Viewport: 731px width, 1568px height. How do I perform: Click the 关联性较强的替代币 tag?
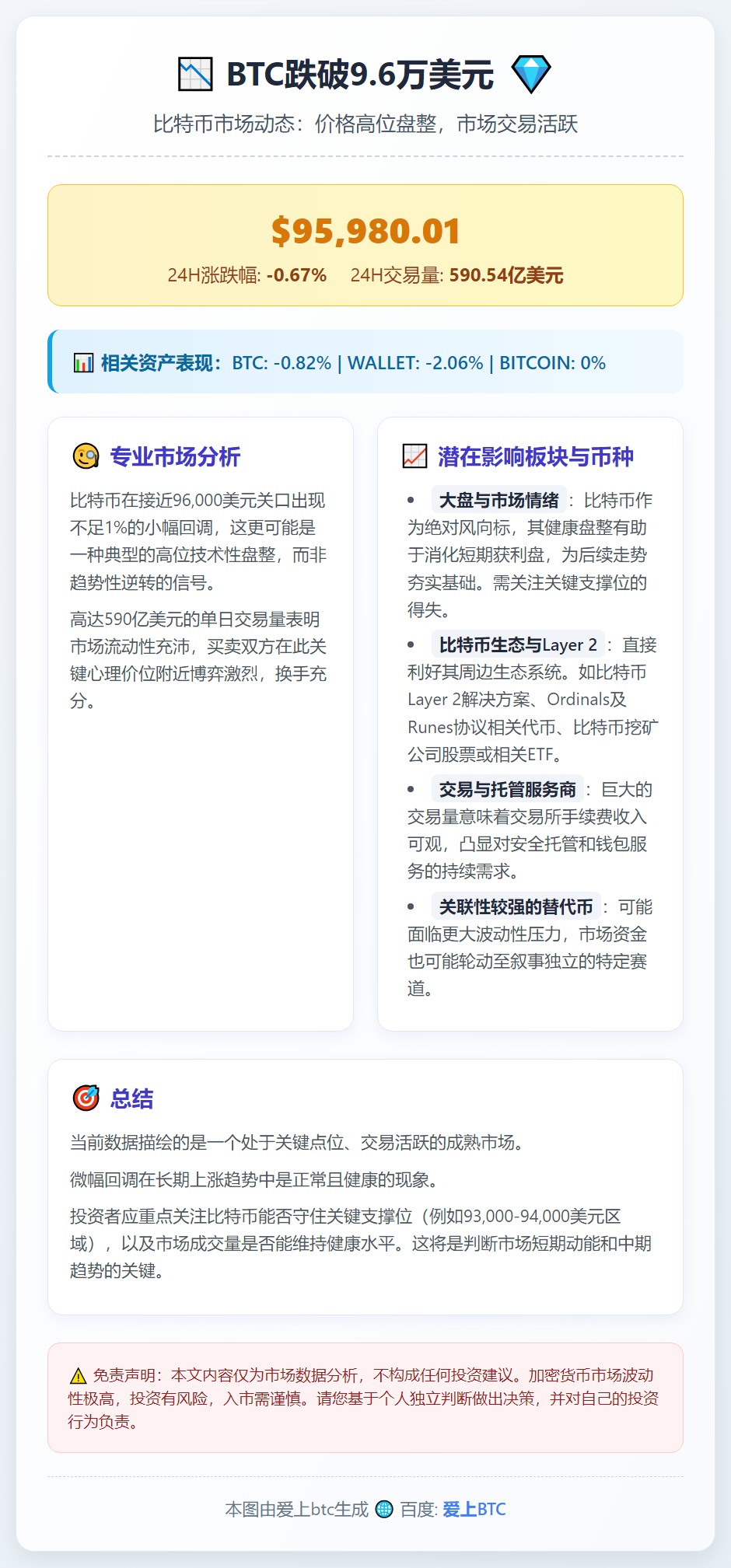[516, 906]
